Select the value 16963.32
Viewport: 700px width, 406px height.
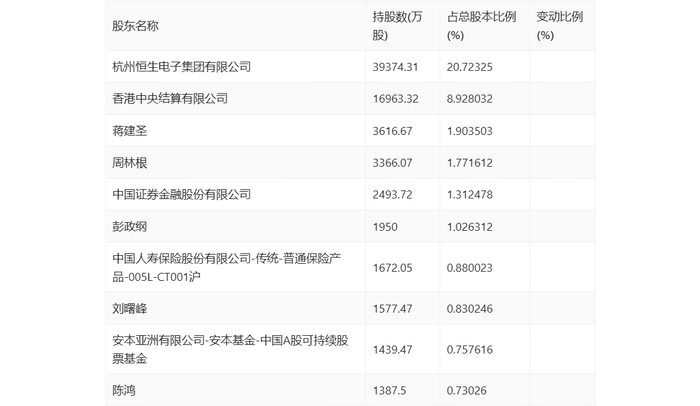click(396, 99)
